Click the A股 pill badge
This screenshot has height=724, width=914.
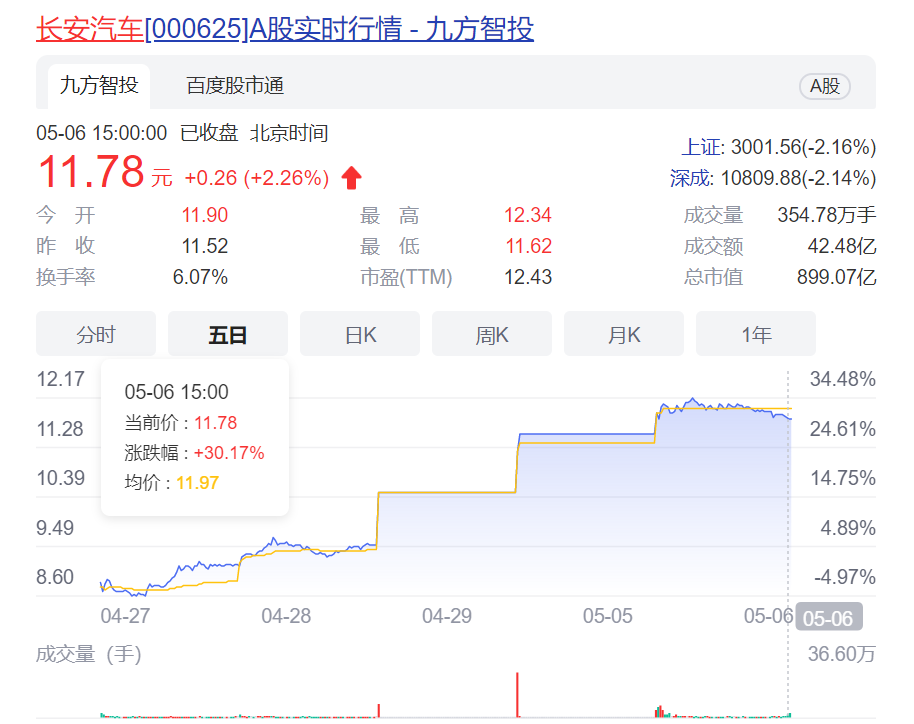point(825,86)
